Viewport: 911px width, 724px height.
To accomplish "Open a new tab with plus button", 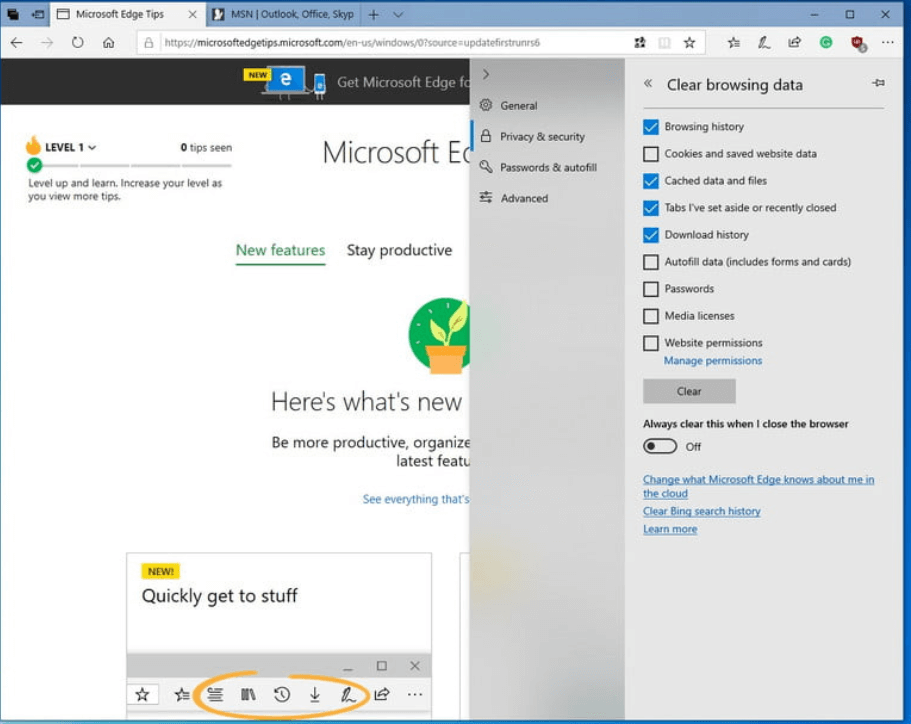I will [374, 15].
